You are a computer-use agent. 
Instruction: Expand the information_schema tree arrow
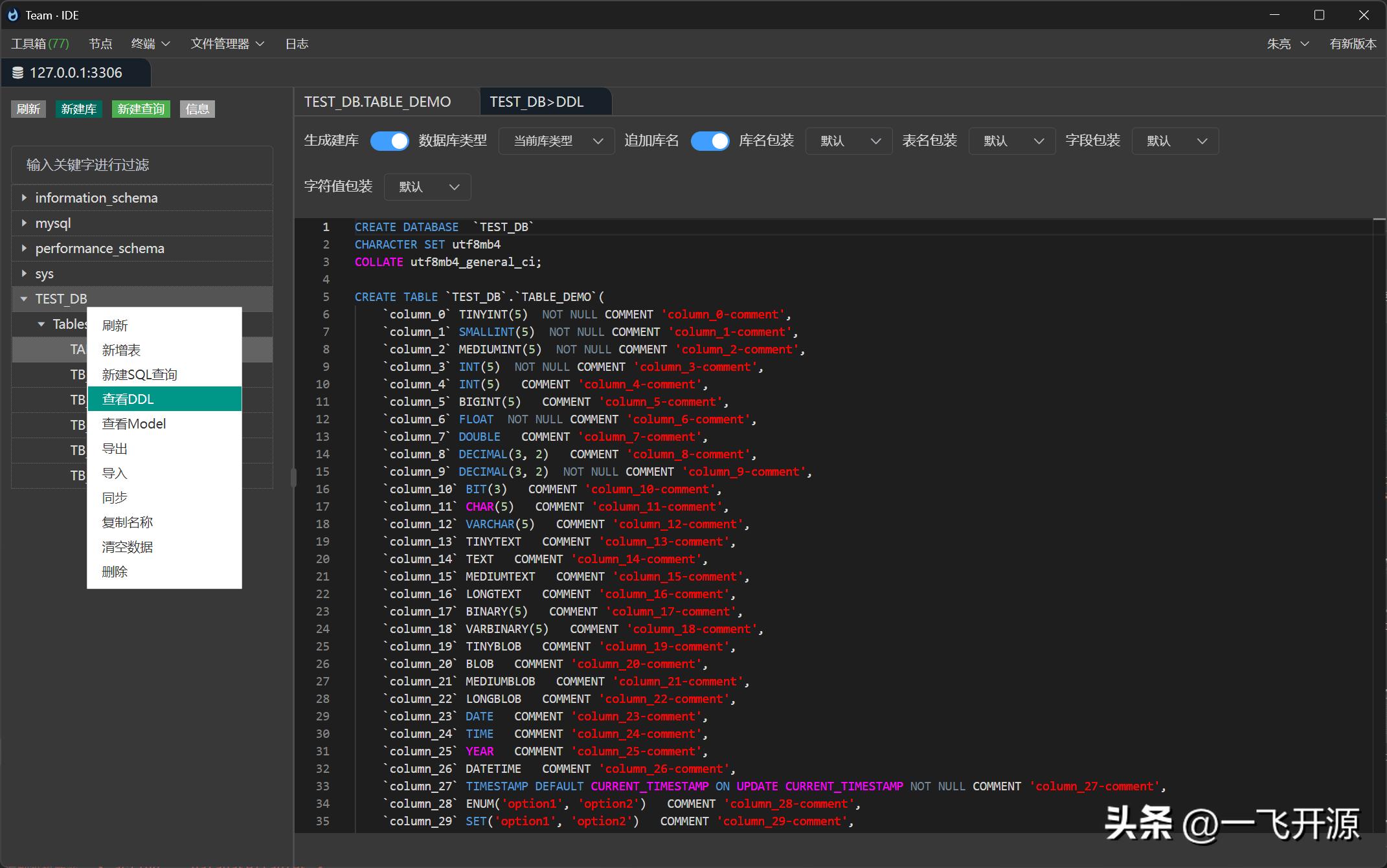click(x=24, y=197)
